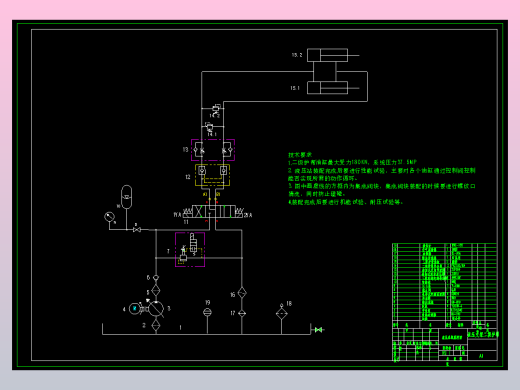Click the accumulator symbol above the gauge line

coord(126,197)
